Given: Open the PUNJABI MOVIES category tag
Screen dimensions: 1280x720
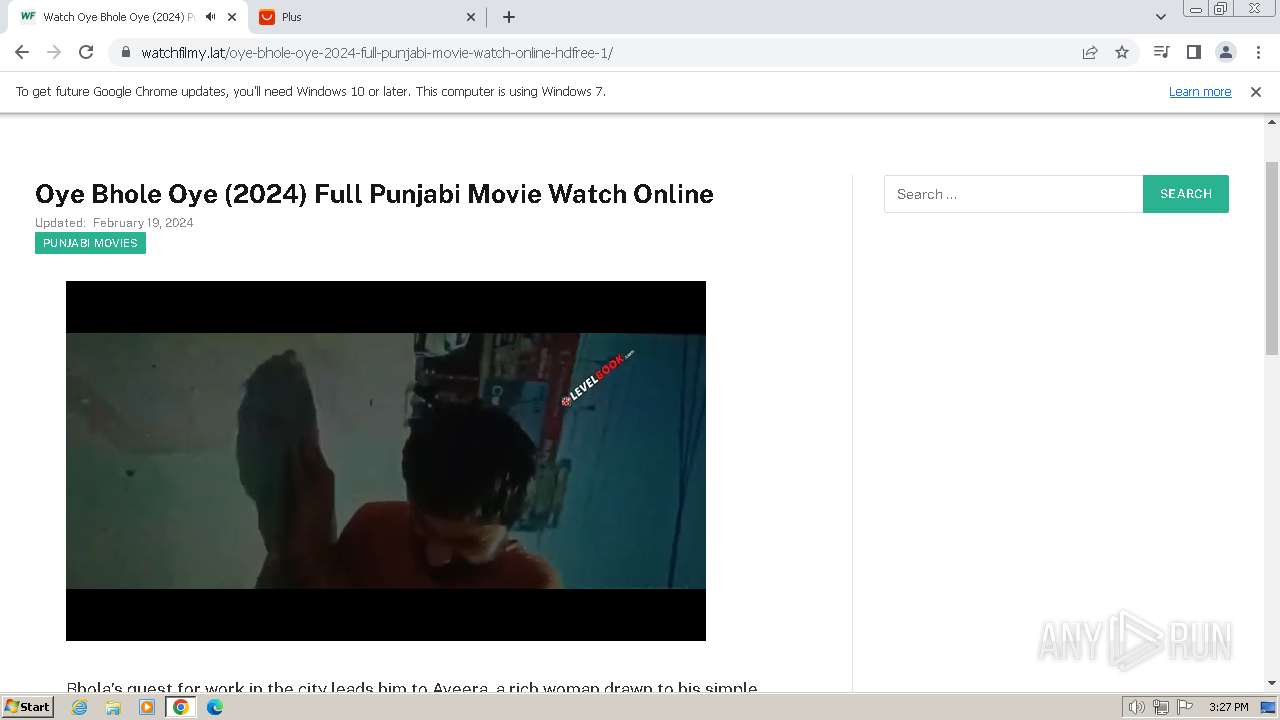Looking at the screenshot, I should [x=90, y=243].
